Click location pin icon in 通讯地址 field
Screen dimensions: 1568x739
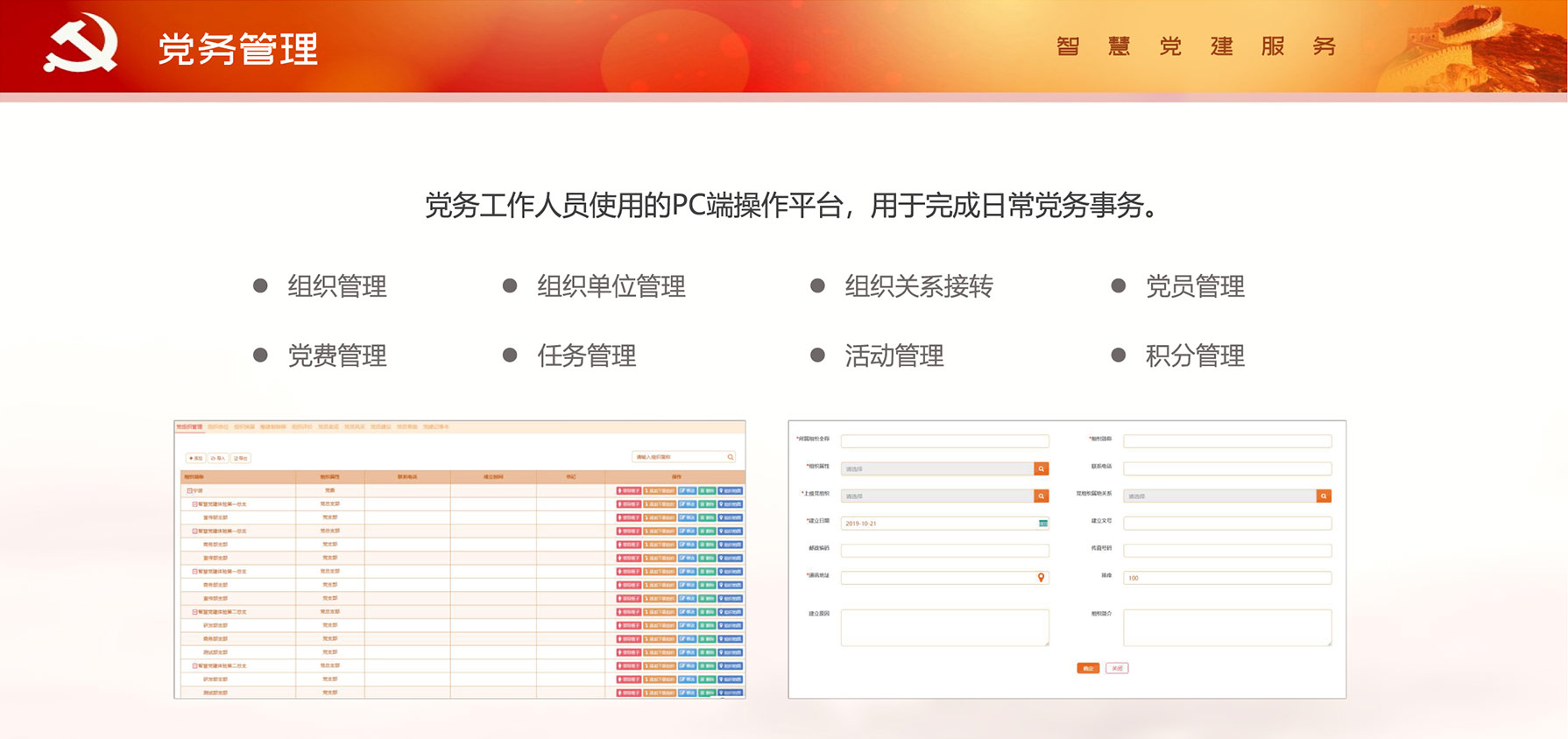1041,578
